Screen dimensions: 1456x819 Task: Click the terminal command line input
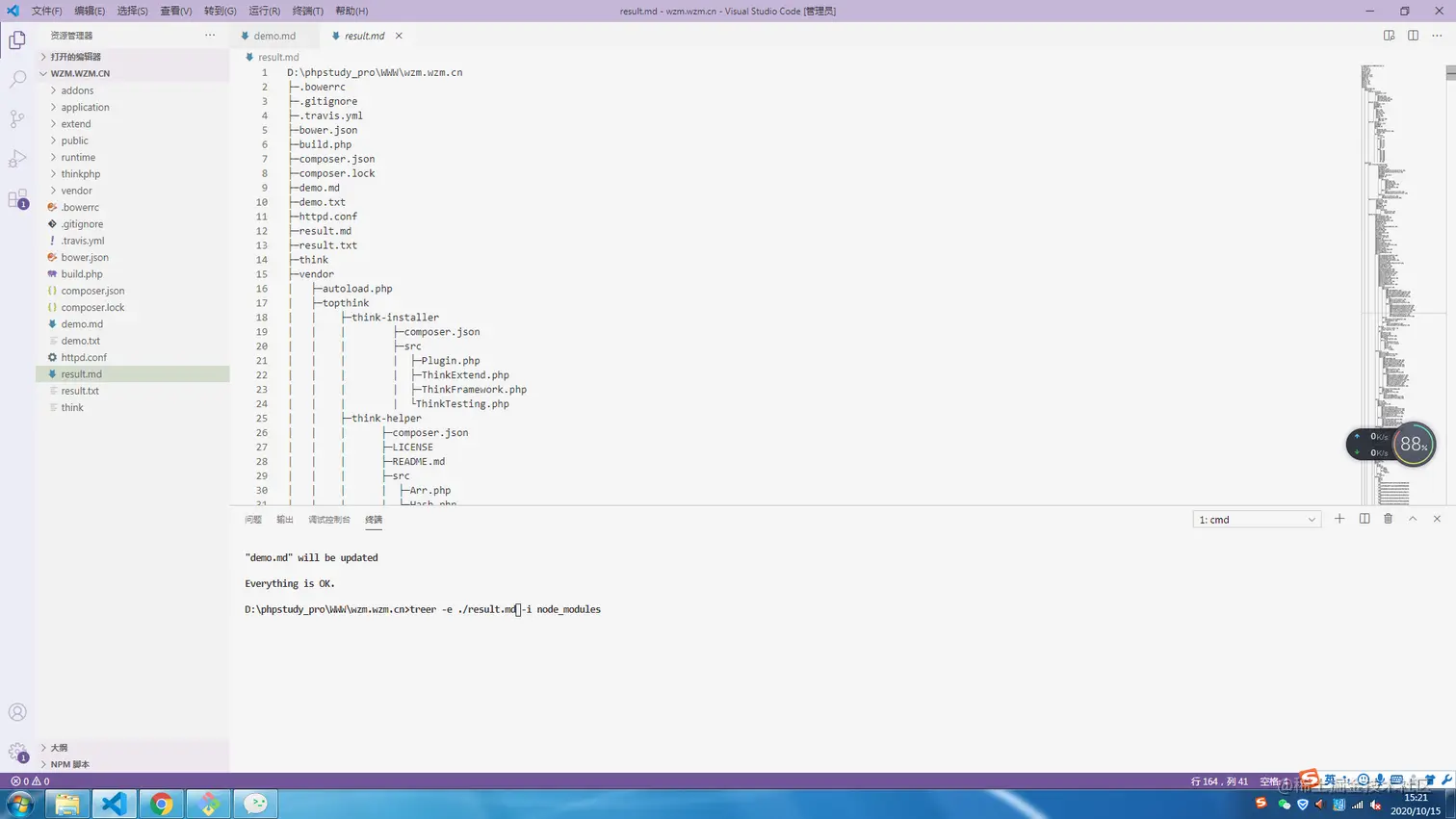click(423, 609)
